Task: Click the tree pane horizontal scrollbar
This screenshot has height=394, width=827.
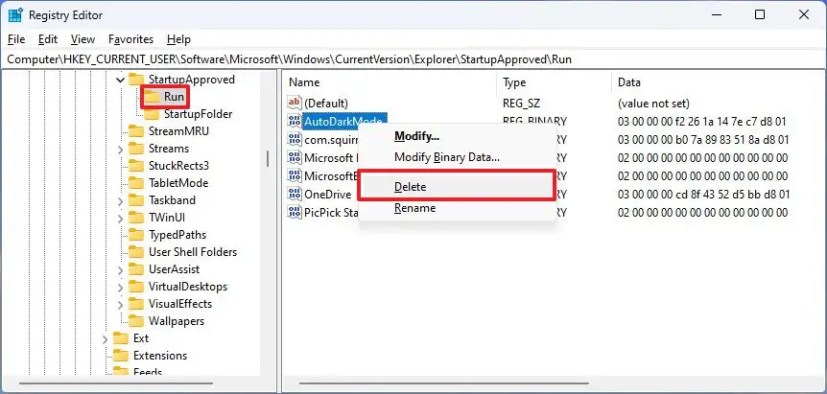Action: pyautogui.click(x=116, y=383)
